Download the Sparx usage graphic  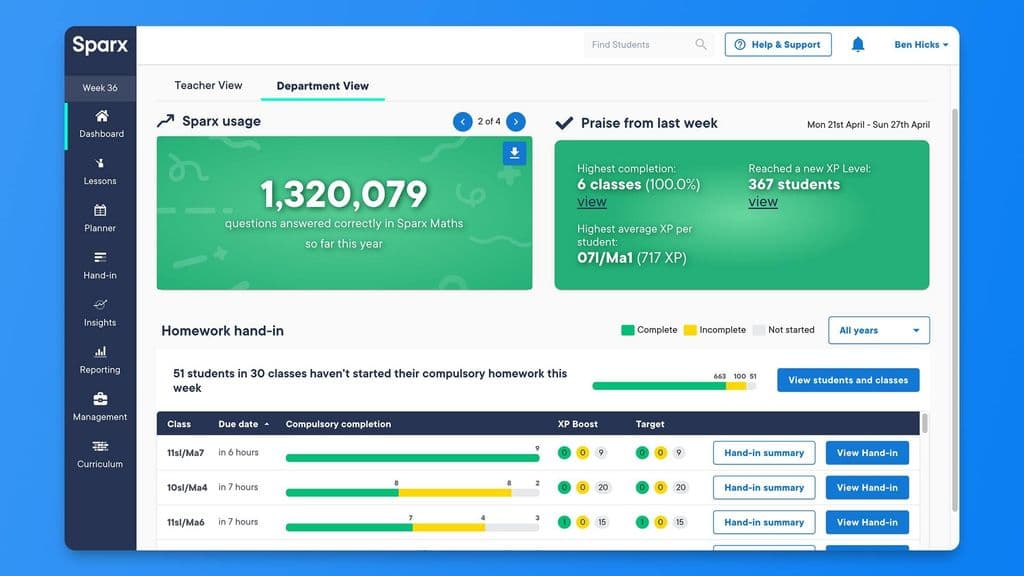coord(514,152)
